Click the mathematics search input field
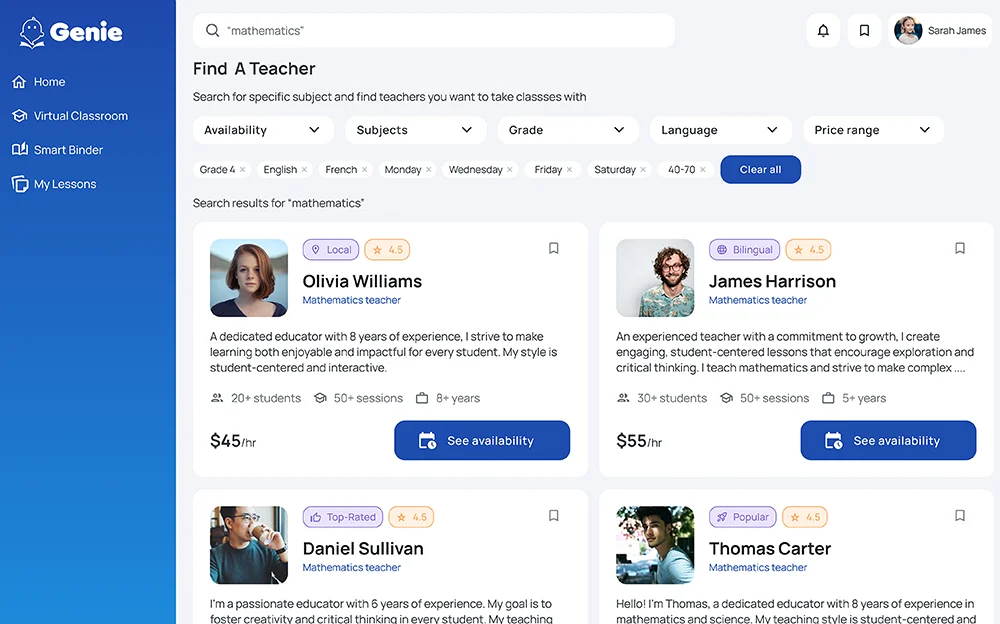Image resolution: width=1000 pixels, height=624 pixels. coord(440,31)
